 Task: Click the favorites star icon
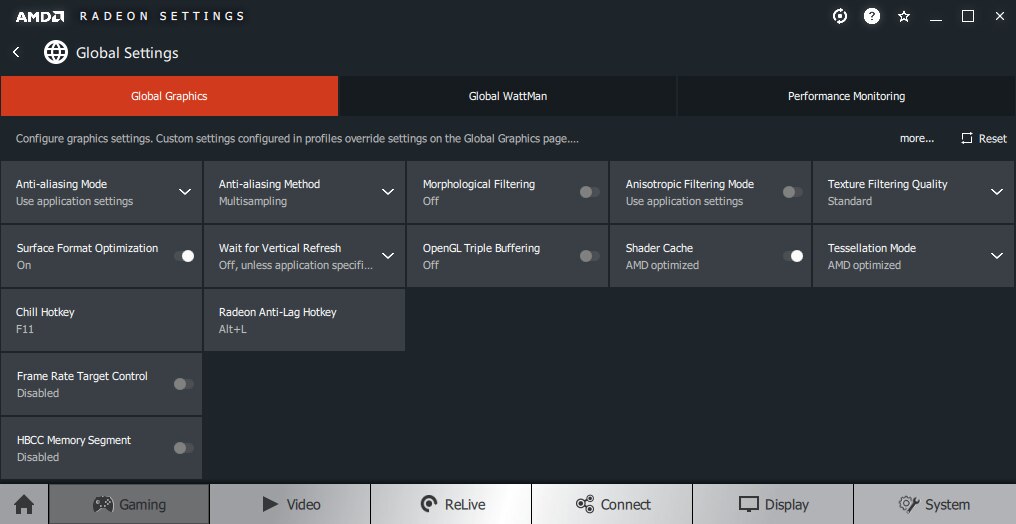tap(904, 16)
